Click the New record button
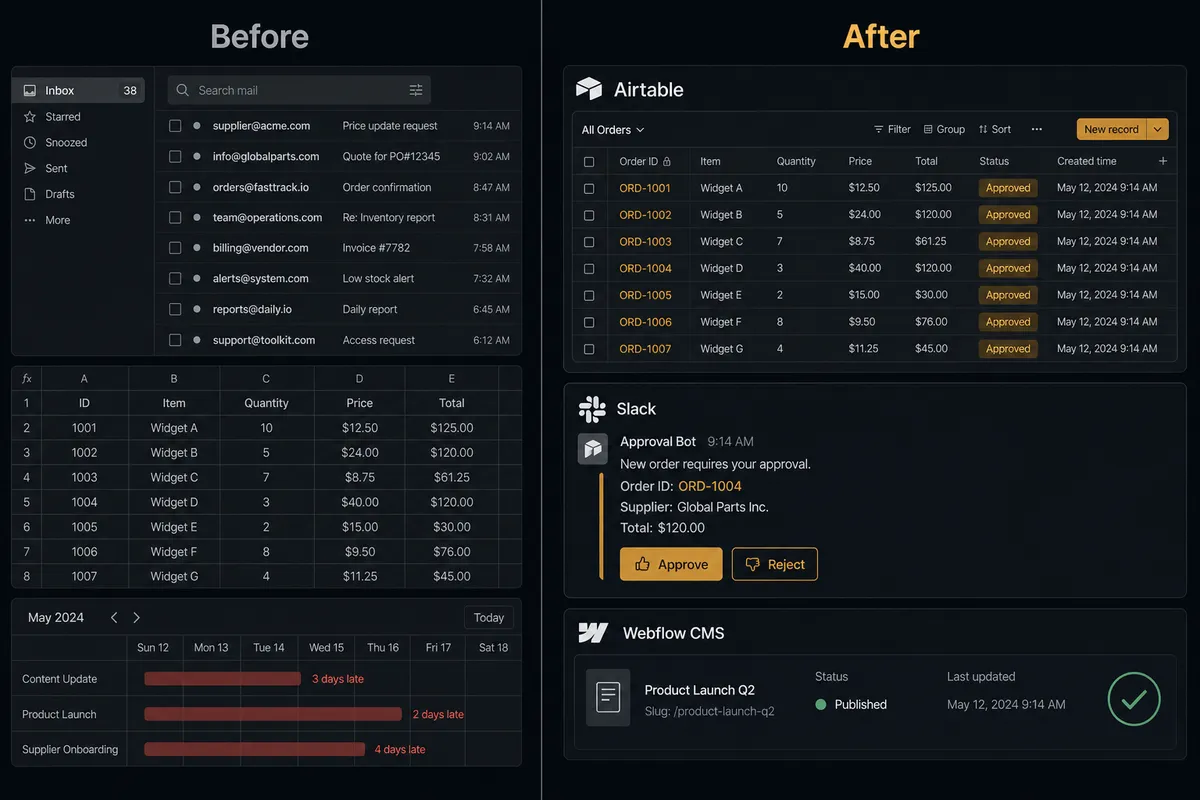Screen dimensions: 1200x800 [x=1111, y=129]
